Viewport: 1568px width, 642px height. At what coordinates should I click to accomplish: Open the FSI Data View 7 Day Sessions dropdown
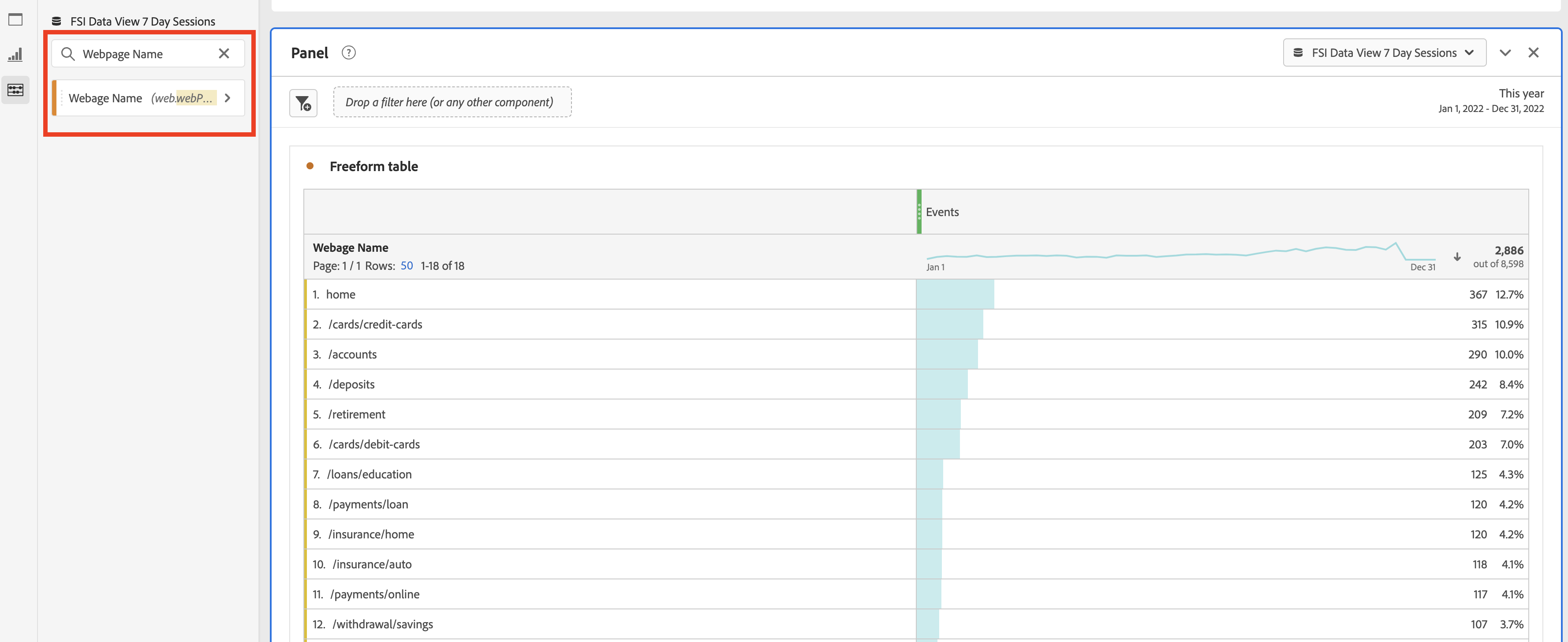[1384, 53]
